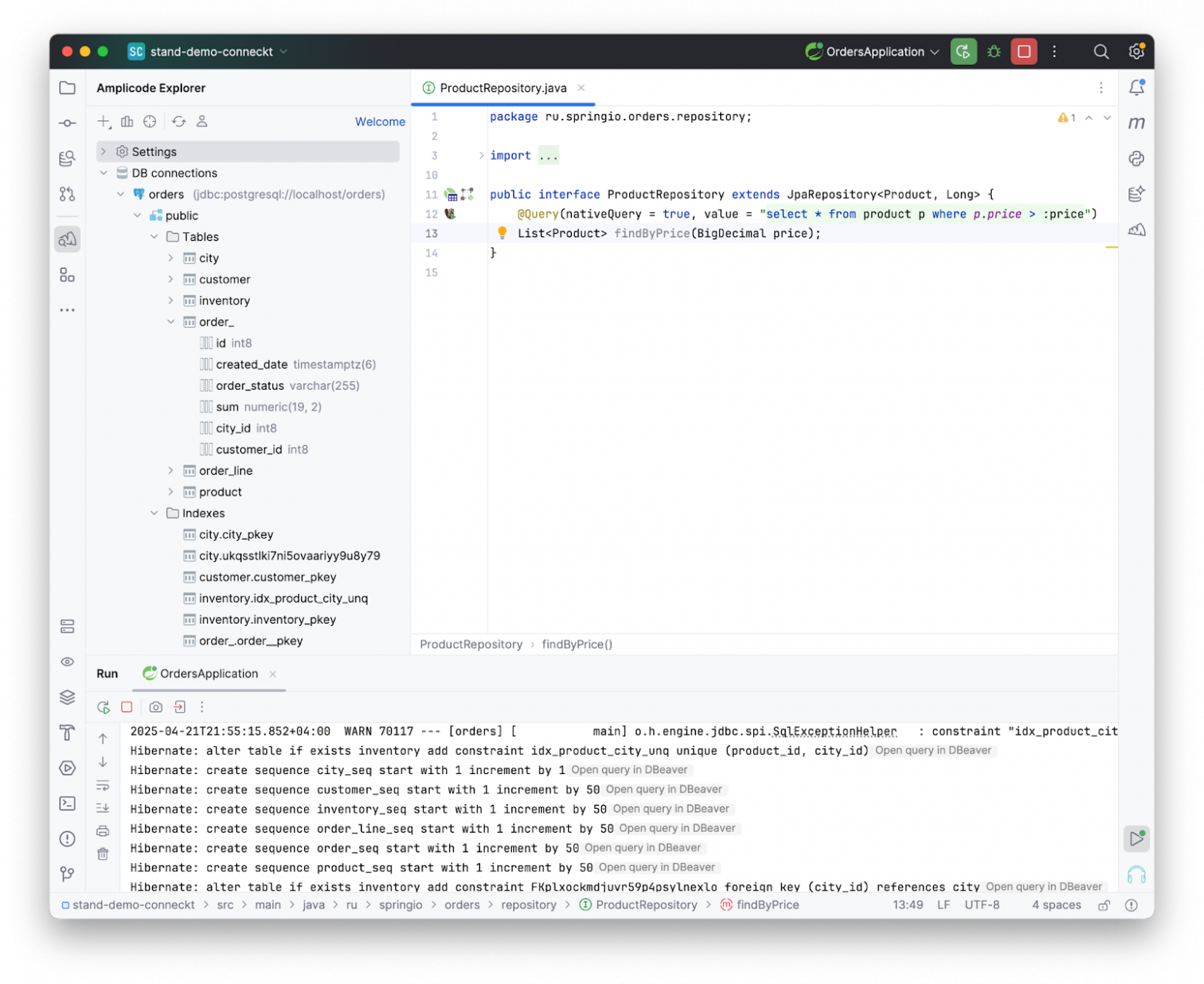1204x984 pixels.
Task: Open the Services run tool window
Action: (67, 768)
